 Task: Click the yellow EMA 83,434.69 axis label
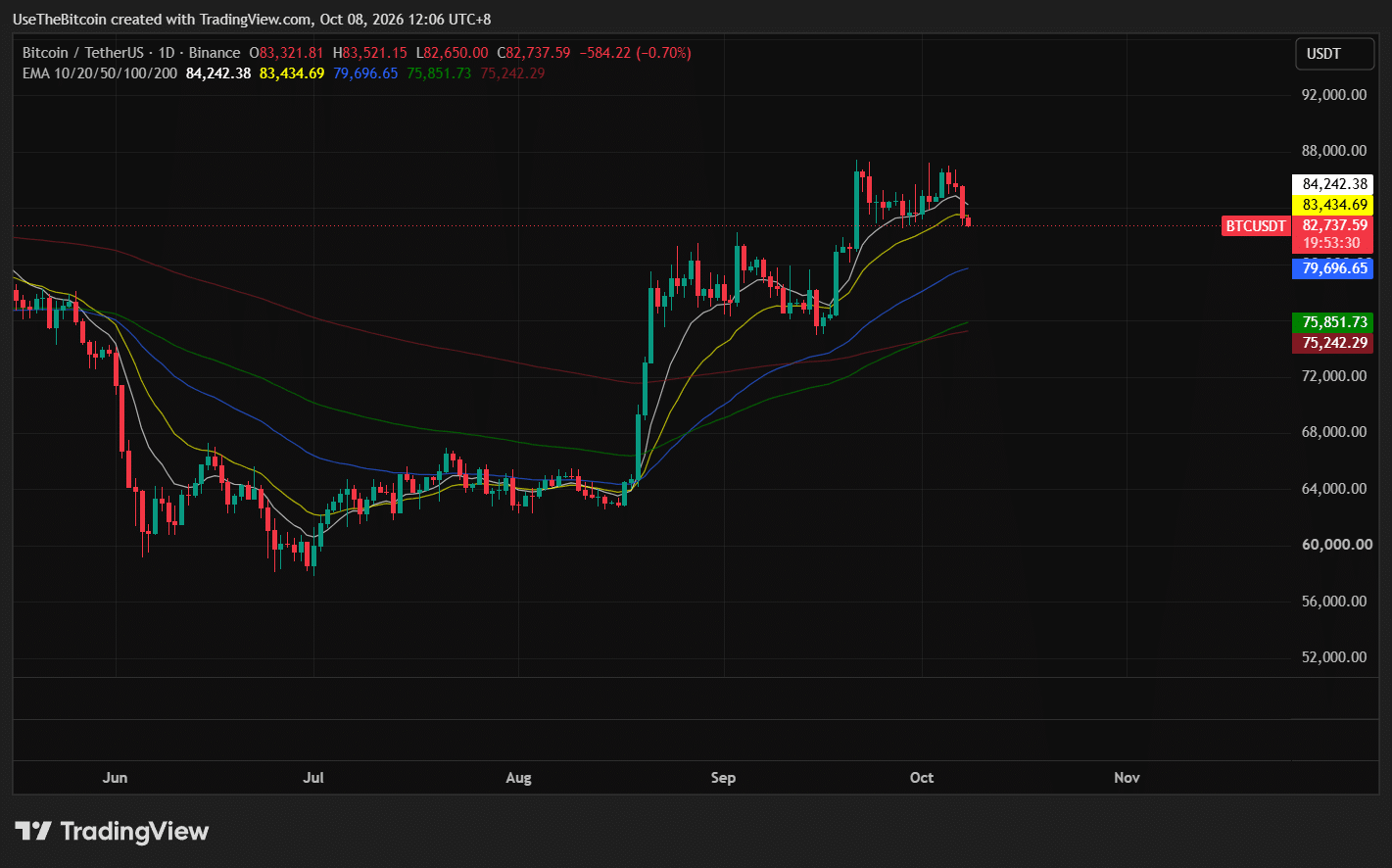[x=1333, y=205]
